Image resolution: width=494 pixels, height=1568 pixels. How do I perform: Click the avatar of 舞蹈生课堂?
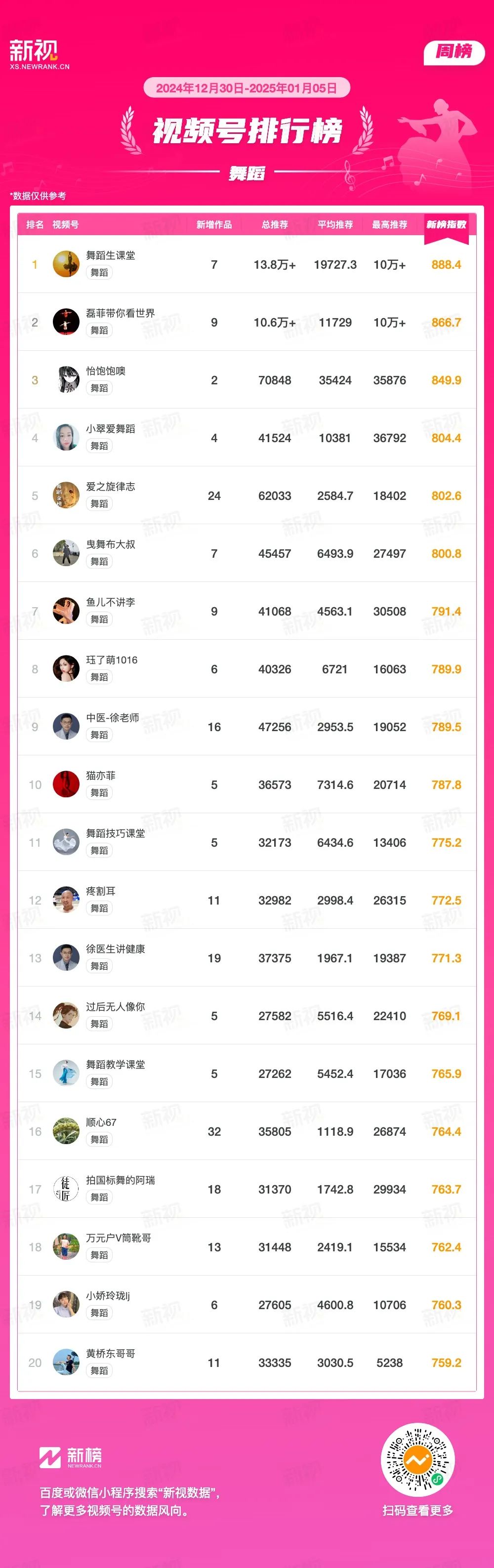point(66,264)
